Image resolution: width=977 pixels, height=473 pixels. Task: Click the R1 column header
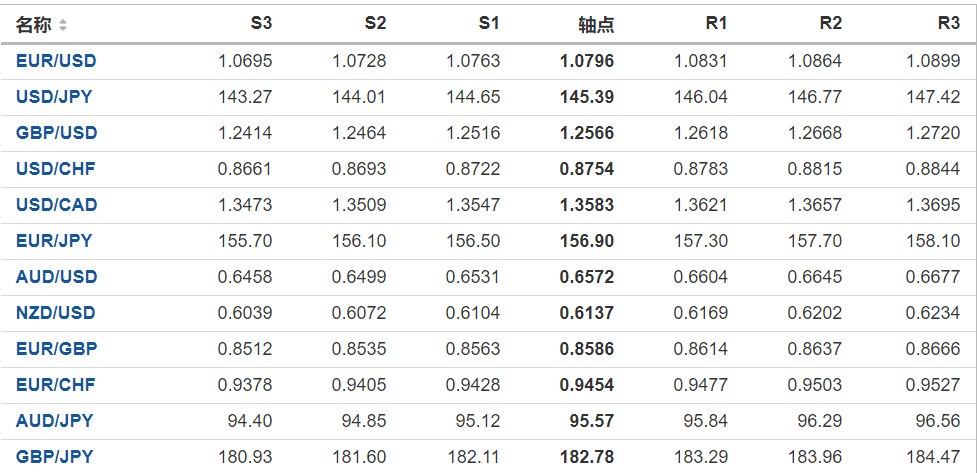716,24
